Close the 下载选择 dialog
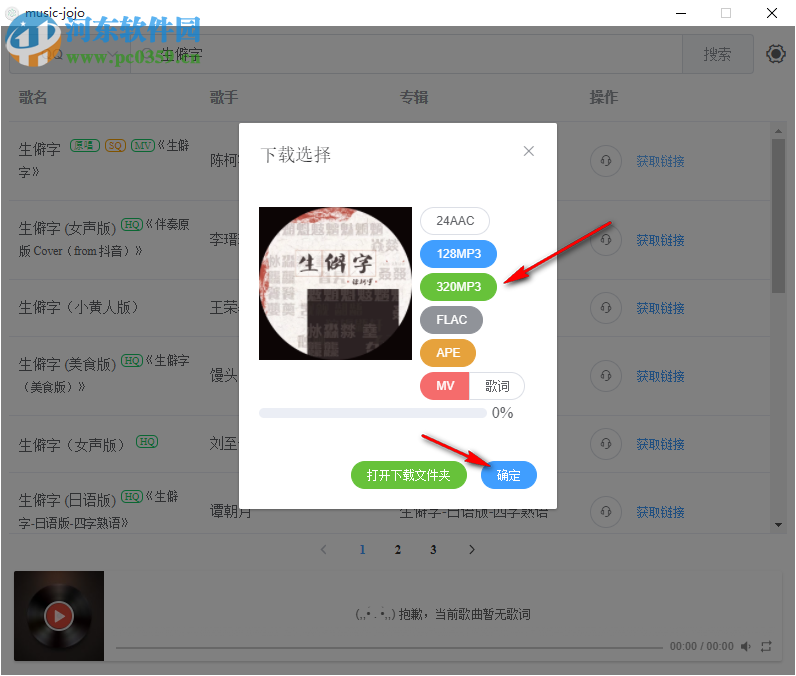The image size is (796, 676). coord(528,151)
